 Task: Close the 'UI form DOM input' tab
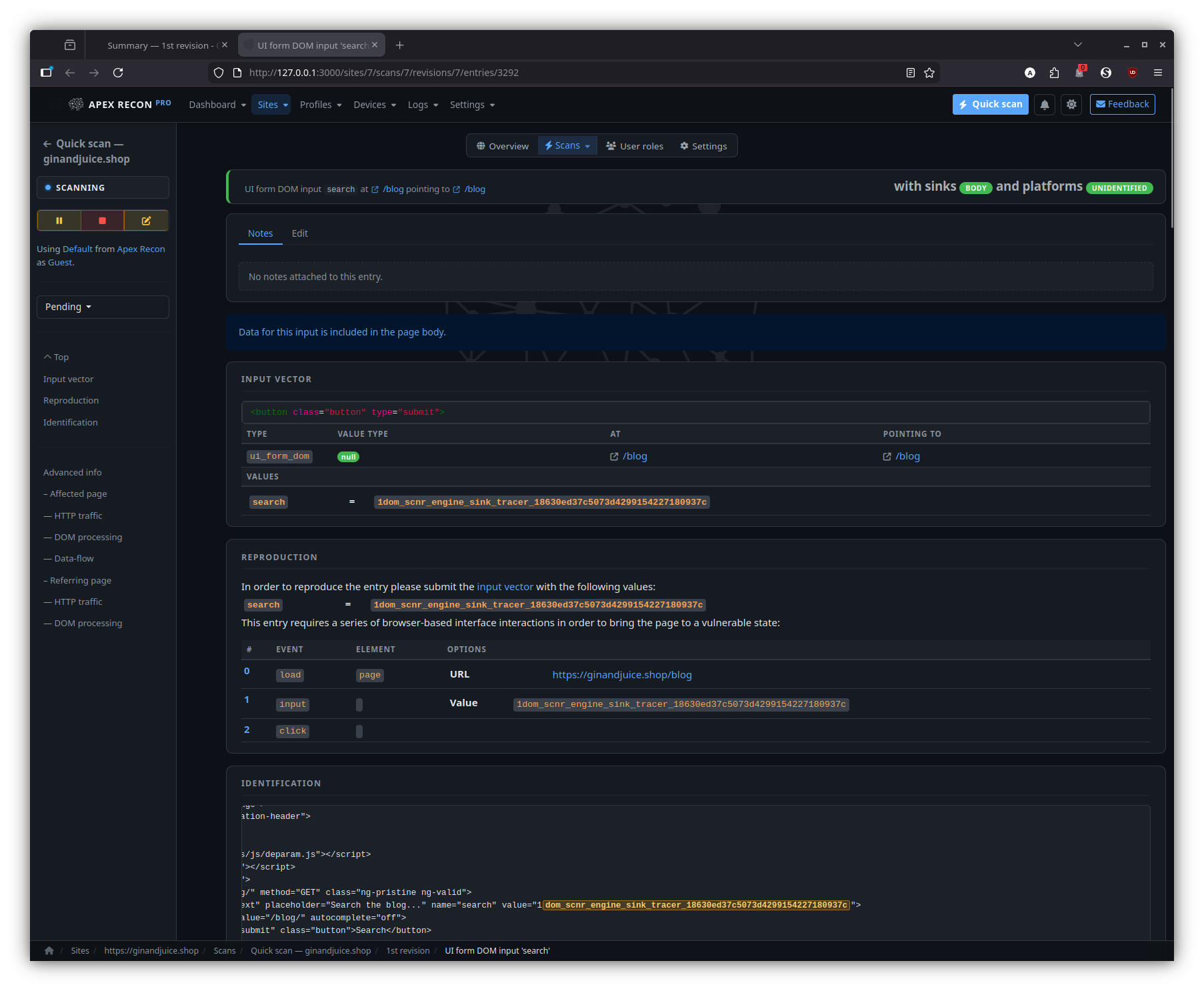[375, 45]
